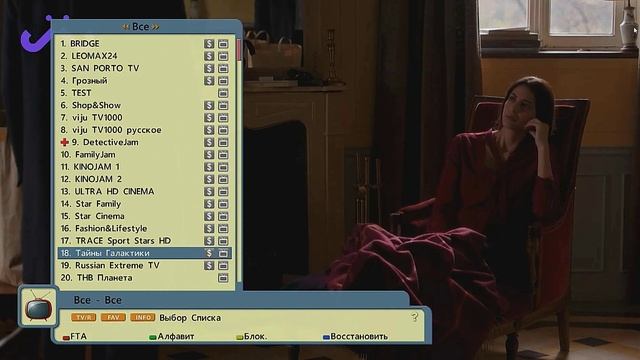640x360 pixels.
Task: Click the scrambled $ icon on BRIDGE row
Action: [x=209, y=44]
